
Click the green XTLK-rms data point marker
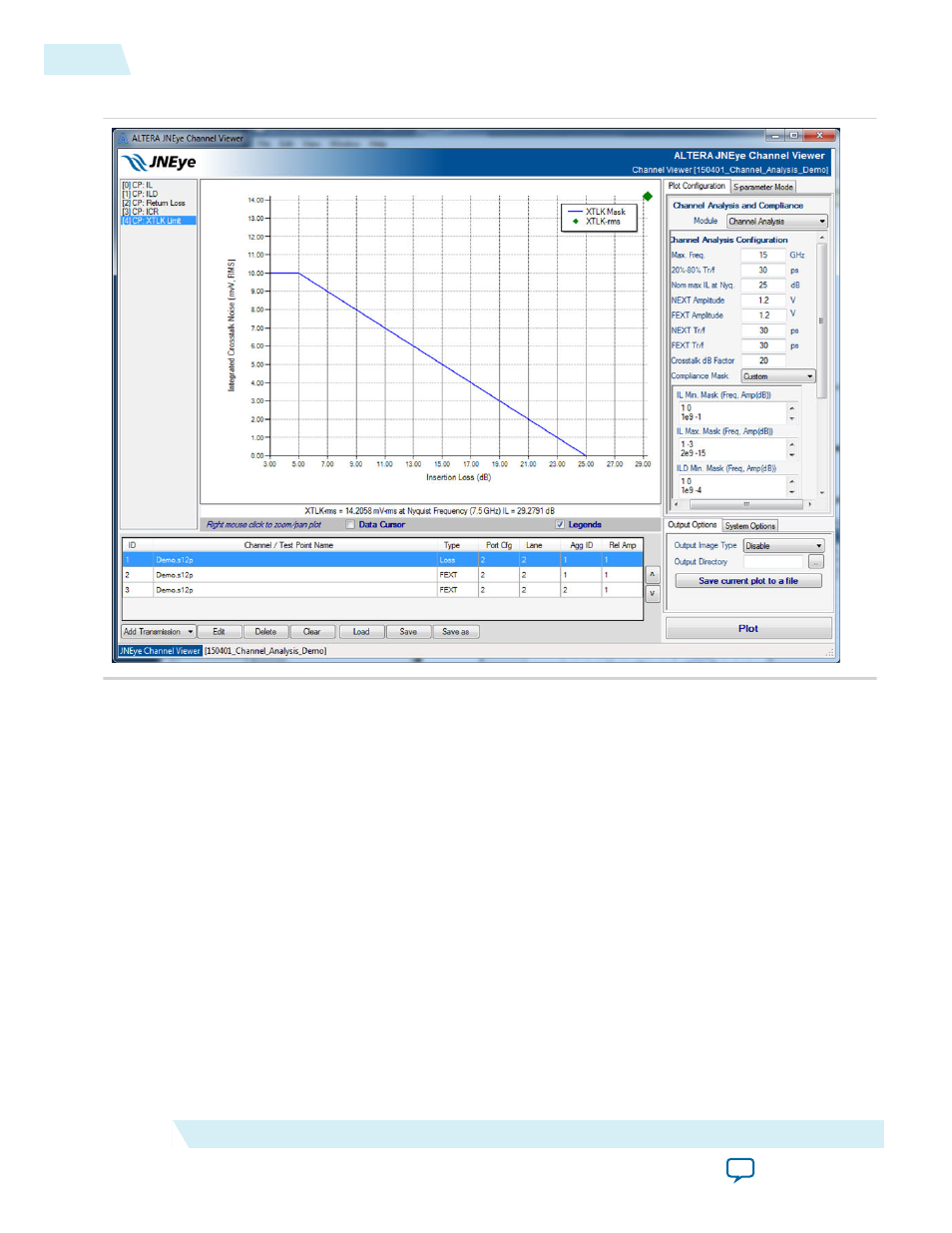point(648,197)
